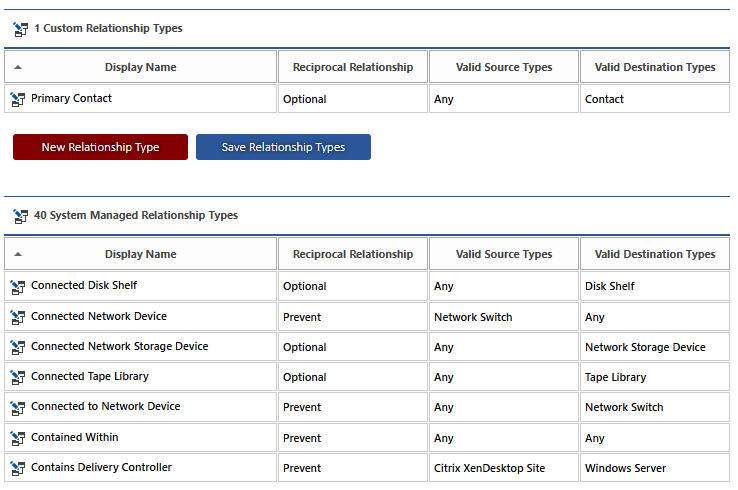This screenshot has height=490, width=738.
Task: Click the Custom Relationship Types section icon
Action: pos(20,29)
